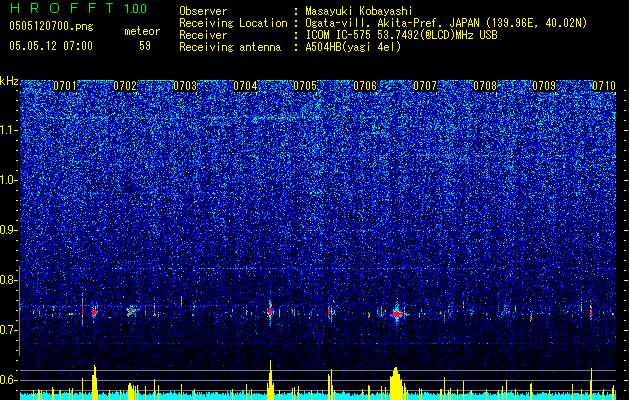The image size is (629, 400).
Task: Click the meteor count value 59
Action: click(145, 46)
